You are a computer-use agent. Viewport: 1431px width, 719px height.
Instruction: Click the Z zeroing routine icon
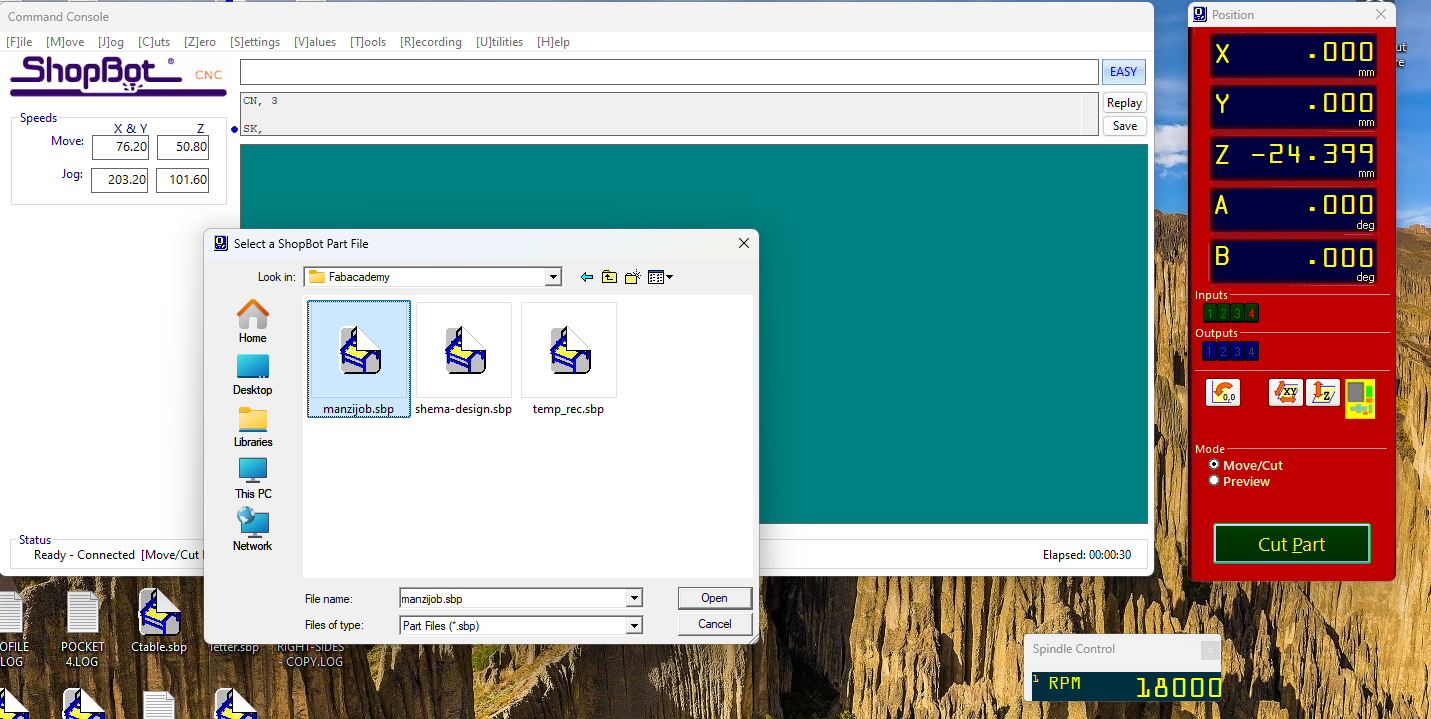[1323, 393]
